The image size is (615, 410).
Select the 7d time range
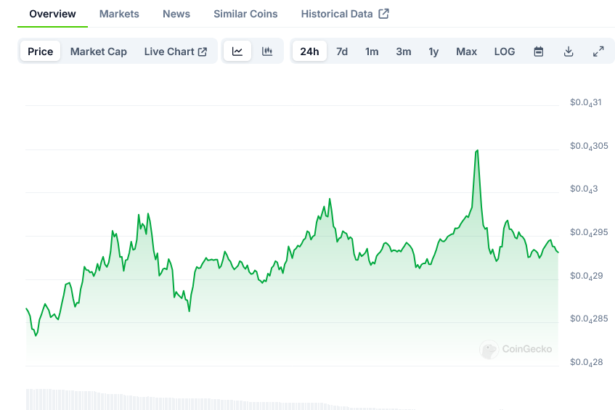[342, 52]
